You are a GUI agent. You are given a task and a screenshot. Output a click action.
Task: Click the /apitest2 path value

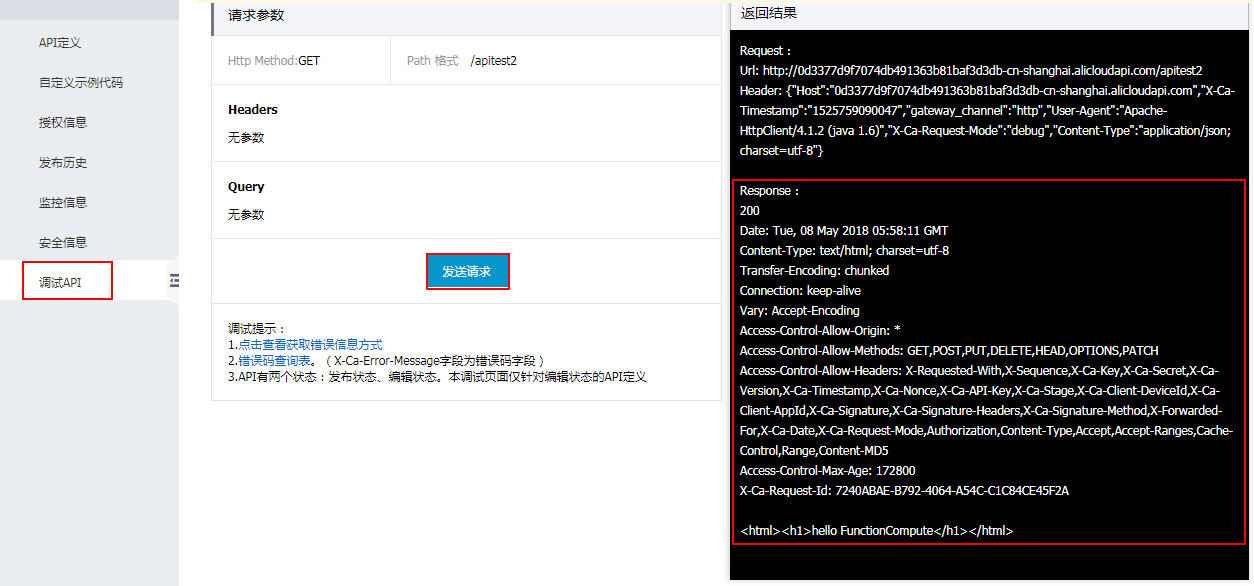494,61
